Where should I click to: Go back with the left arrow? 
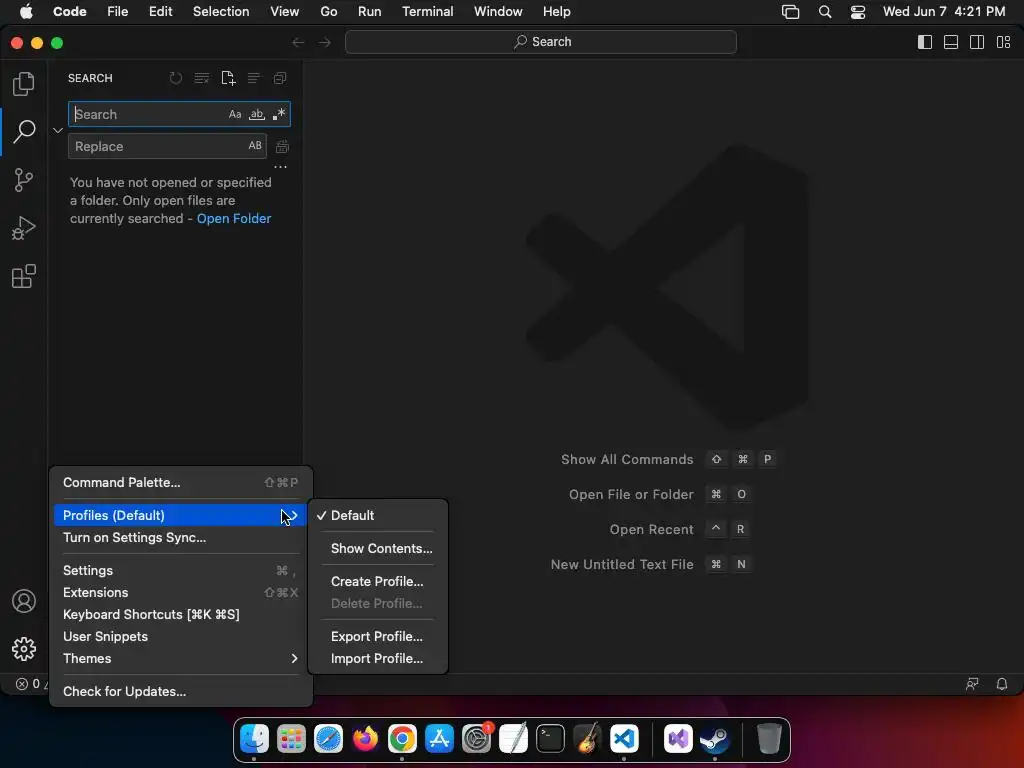tap(298, 42)
